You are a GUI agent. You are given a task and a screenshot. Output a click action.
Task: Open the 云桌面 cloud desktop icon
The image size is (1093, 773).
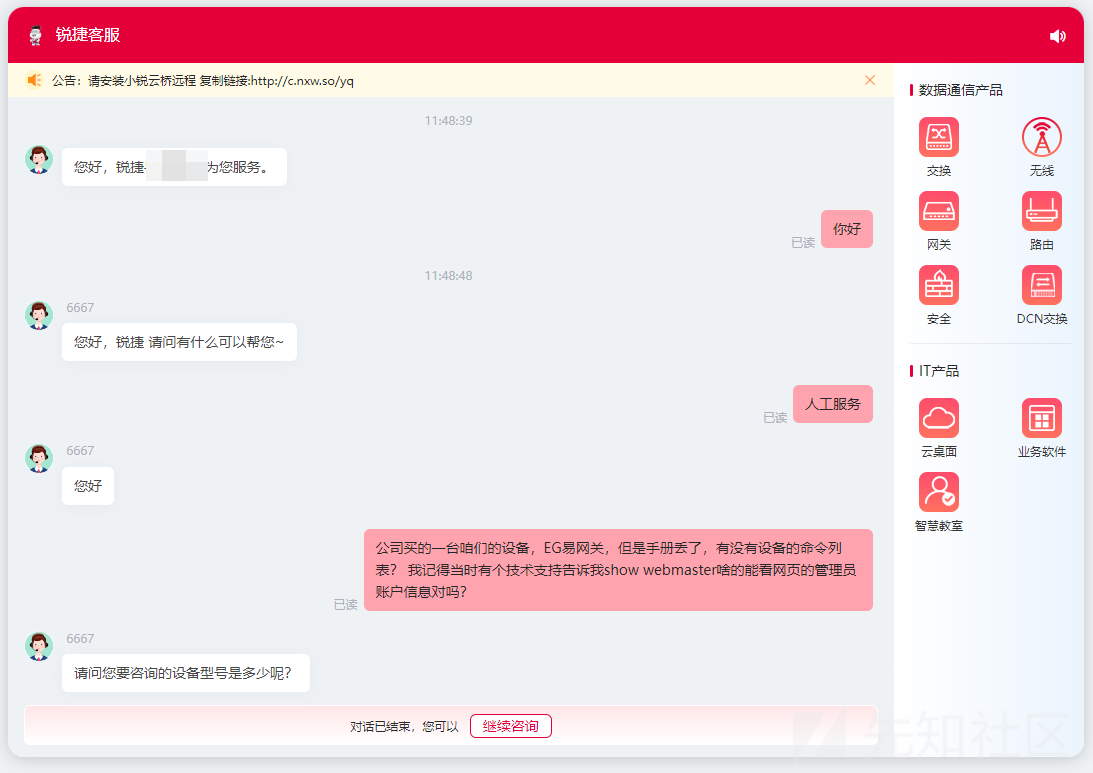[938, 418]
